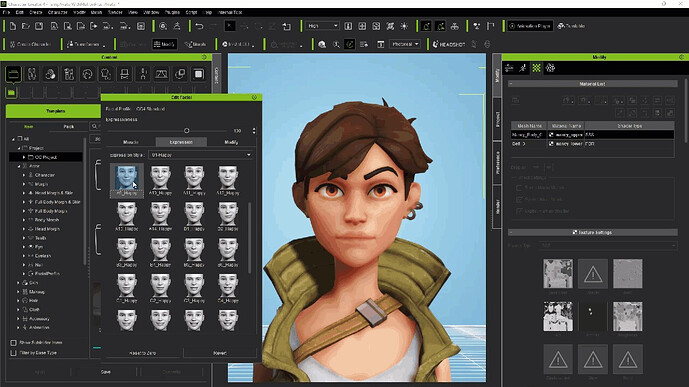
Task: Click the cloth shirt icon in Content panel
Action: (106, 74)
